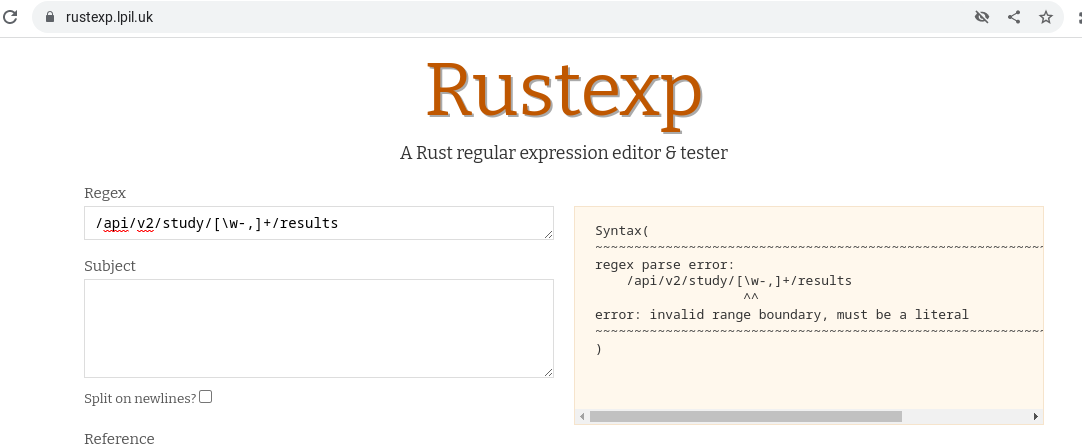Click the closing ')' line in output
The image size is (1082, 444).
pos(599,349)
